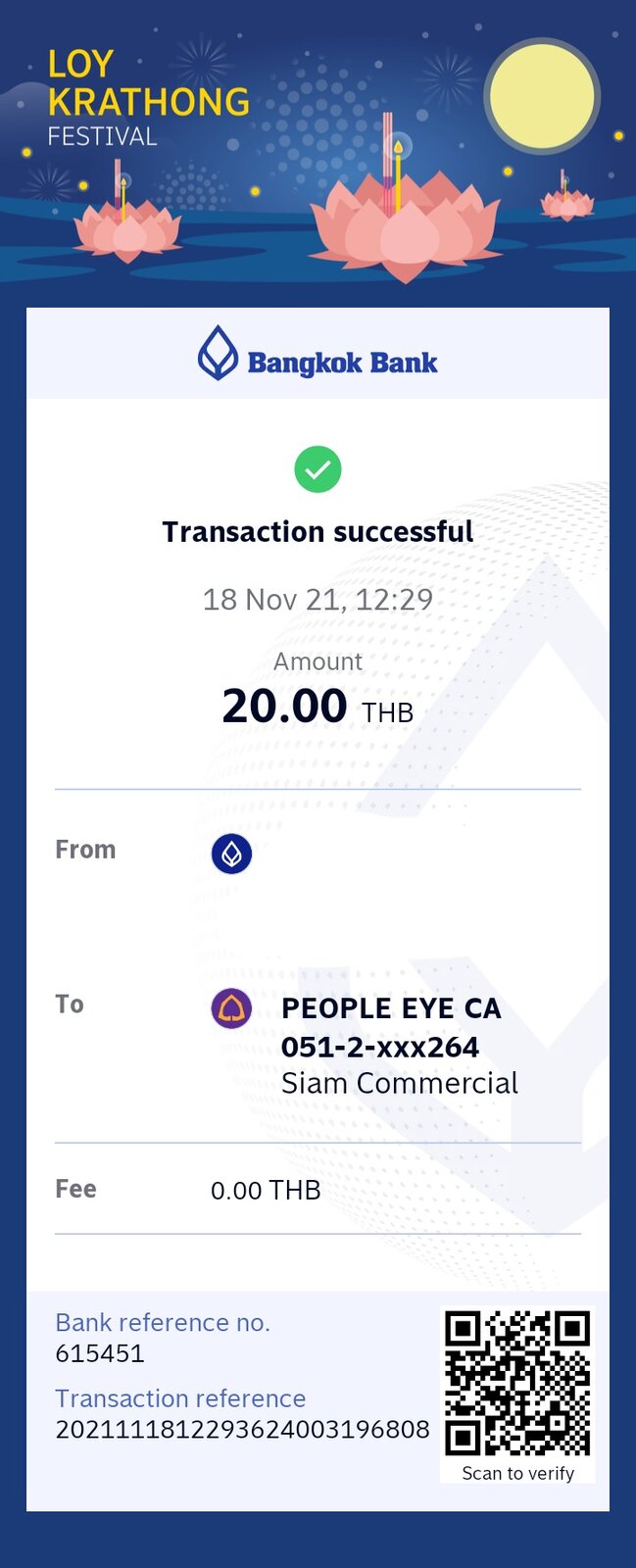Click the purple Siam Commercial bank icon

[x=231, y=1008]
